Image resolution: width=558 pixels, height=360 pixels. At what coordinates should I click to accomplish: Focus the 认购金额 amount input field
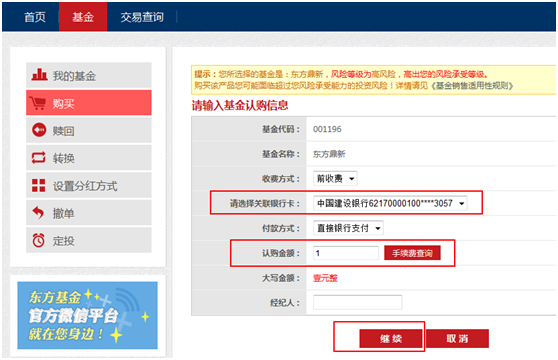click(x=346, y=253)
